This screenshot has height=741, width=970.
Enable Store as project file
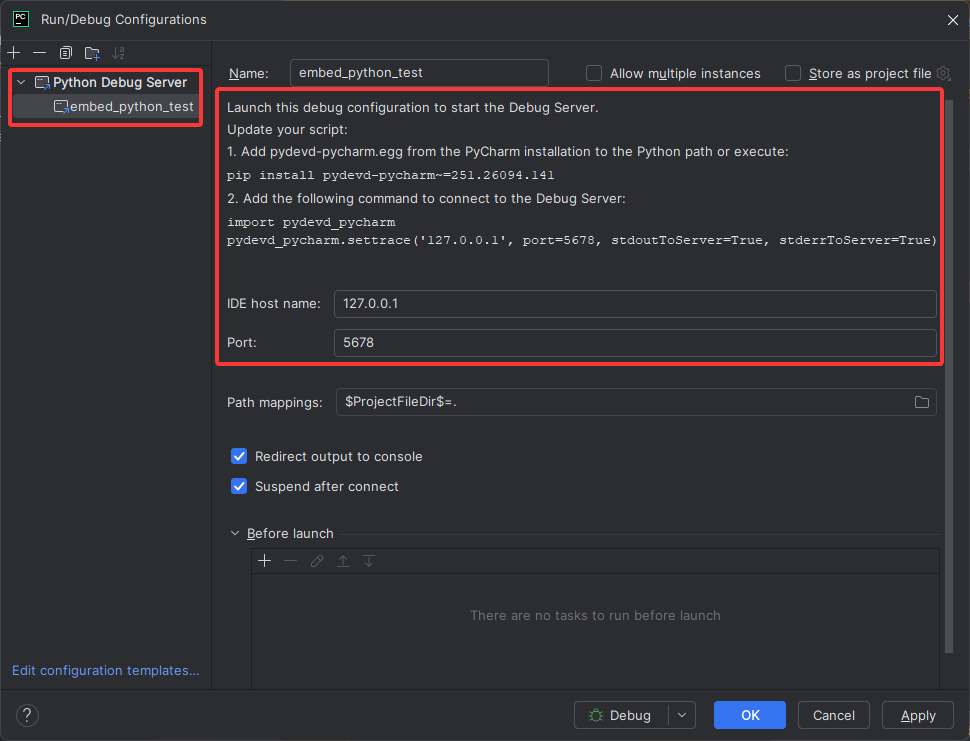(x=793, y=73)
